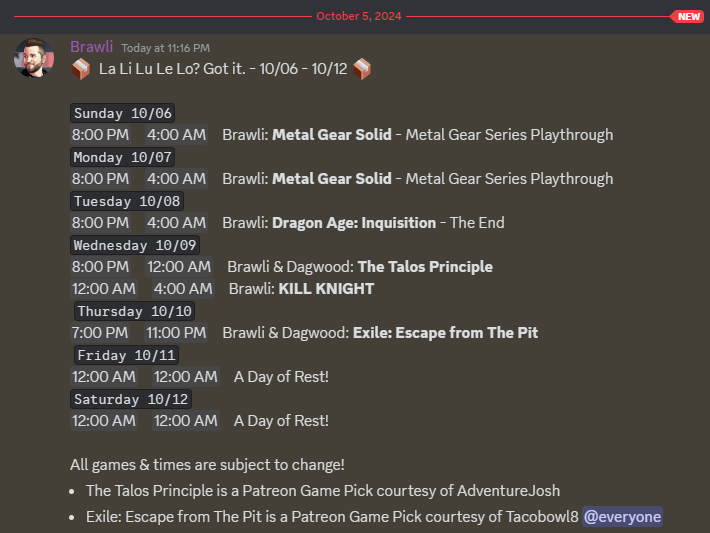Click the bold KILL KNIGHT title

coord(326,289)
